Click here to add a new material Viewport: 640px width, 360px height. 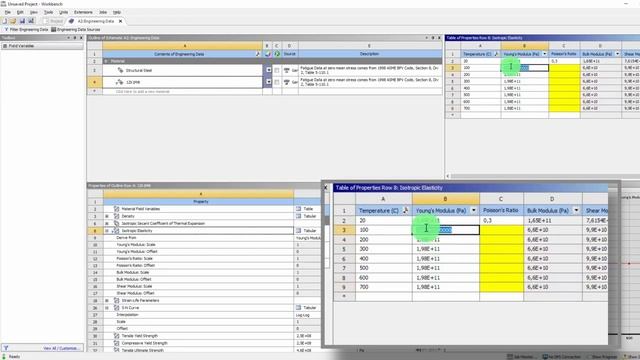tap(142, 91)
